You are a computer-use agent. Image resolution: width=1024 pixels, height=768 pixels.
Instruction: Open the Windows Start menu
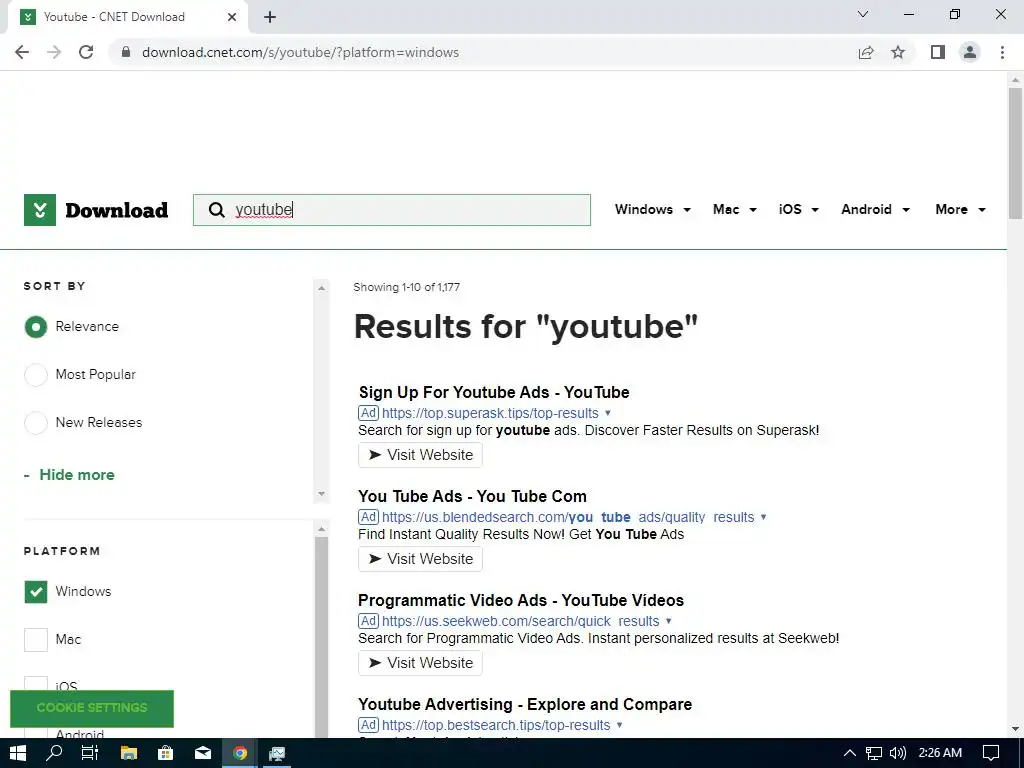(18, 753)
